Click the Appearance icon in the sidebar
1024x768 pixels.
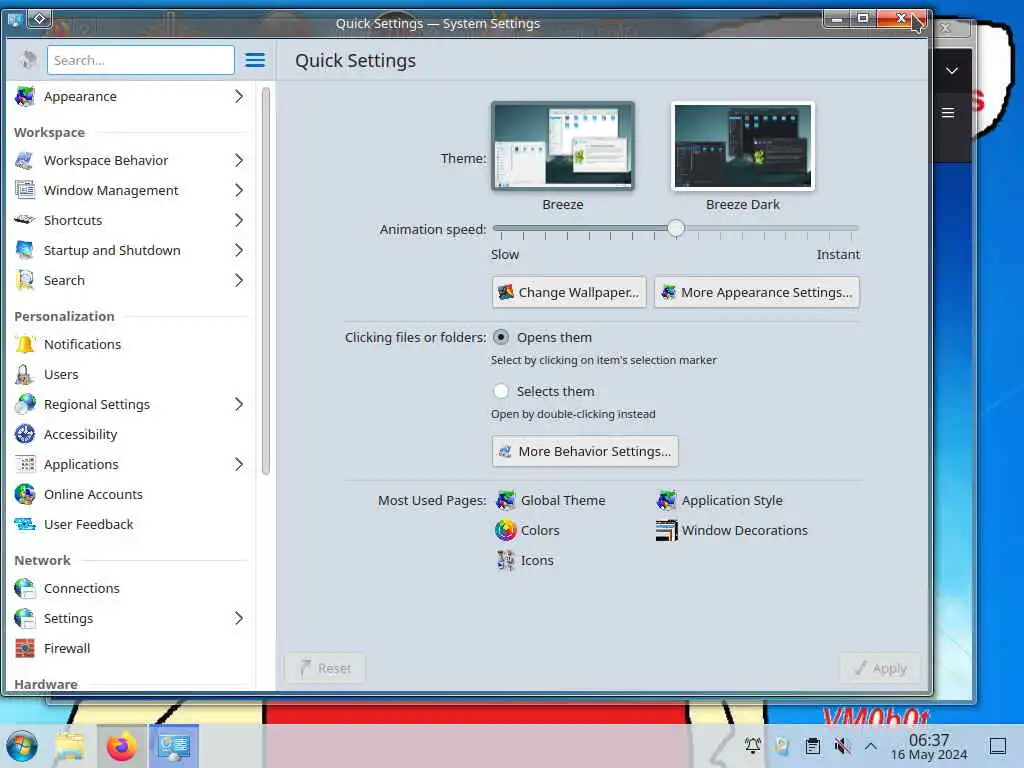point(25,97)
